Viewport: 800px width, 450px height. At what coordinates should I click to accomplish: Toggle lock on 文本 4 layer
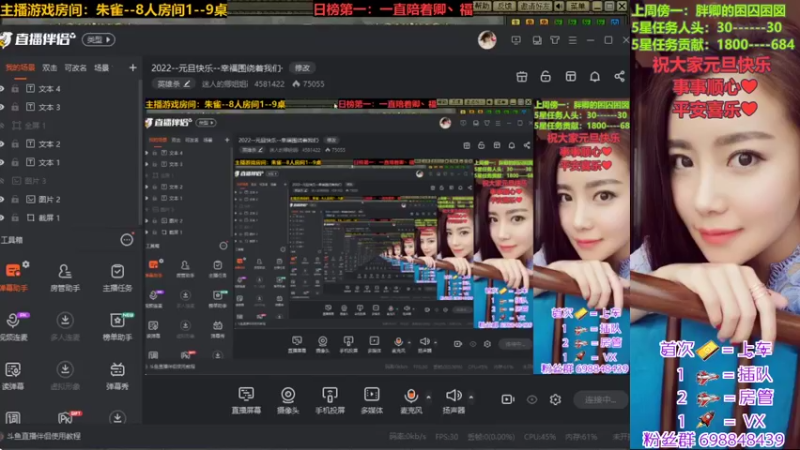(x=15, y=89)
